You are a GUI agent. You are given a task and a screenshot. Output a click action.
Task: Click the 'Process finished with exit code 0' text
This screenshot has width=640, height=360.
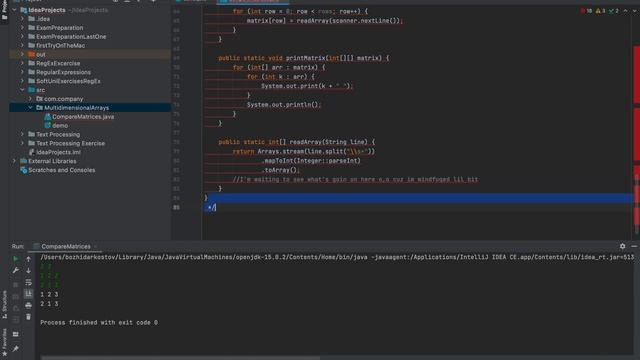tap(99, 322)
